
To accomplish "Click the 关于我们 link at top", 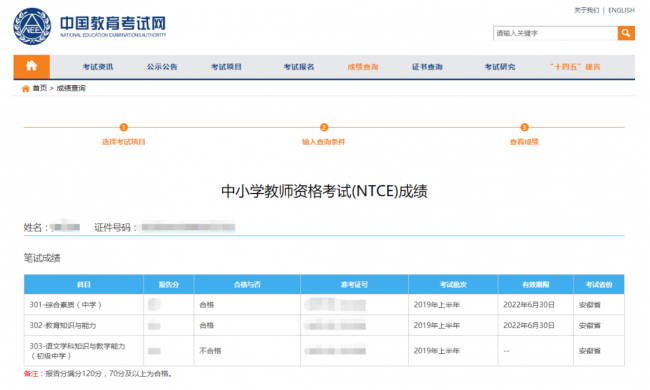I will tap(586, 10).
